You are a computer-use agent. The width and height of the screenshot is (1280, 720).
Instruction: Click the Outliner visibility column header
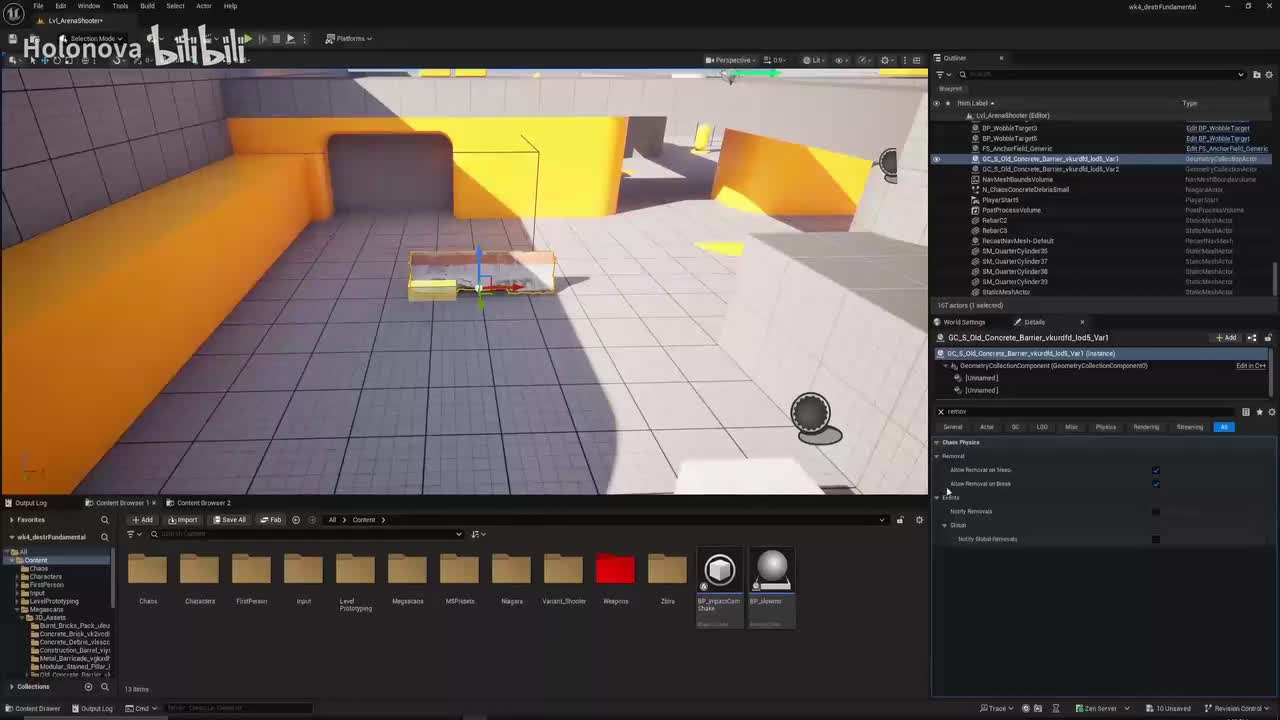tap(936, 103)
